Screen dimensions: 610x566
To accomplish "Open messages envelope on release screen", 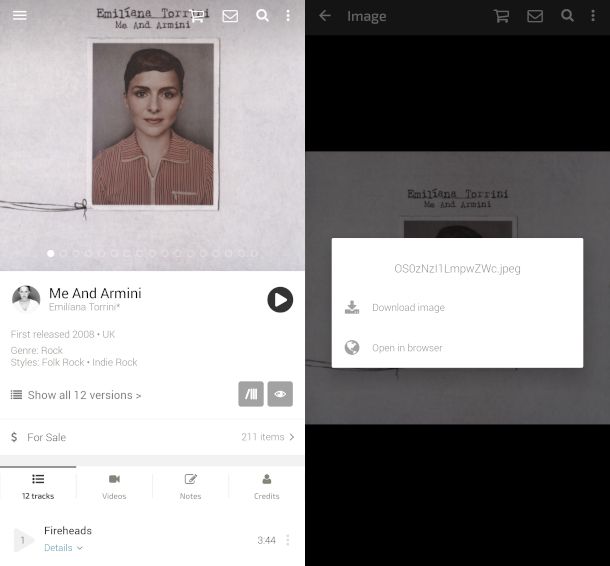I will click(230, 16).
